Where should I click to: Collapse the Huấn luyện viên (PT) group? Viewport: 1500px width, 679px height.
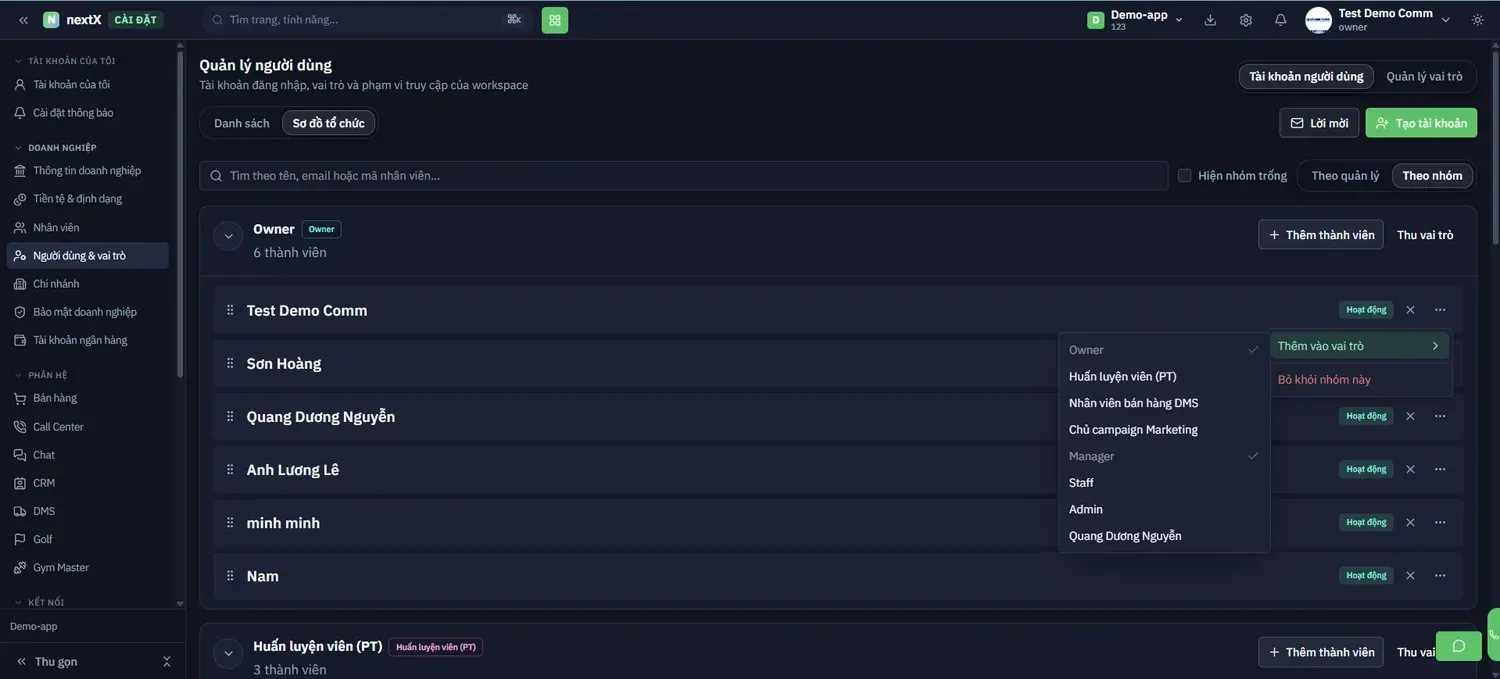[x=228, y=654]
